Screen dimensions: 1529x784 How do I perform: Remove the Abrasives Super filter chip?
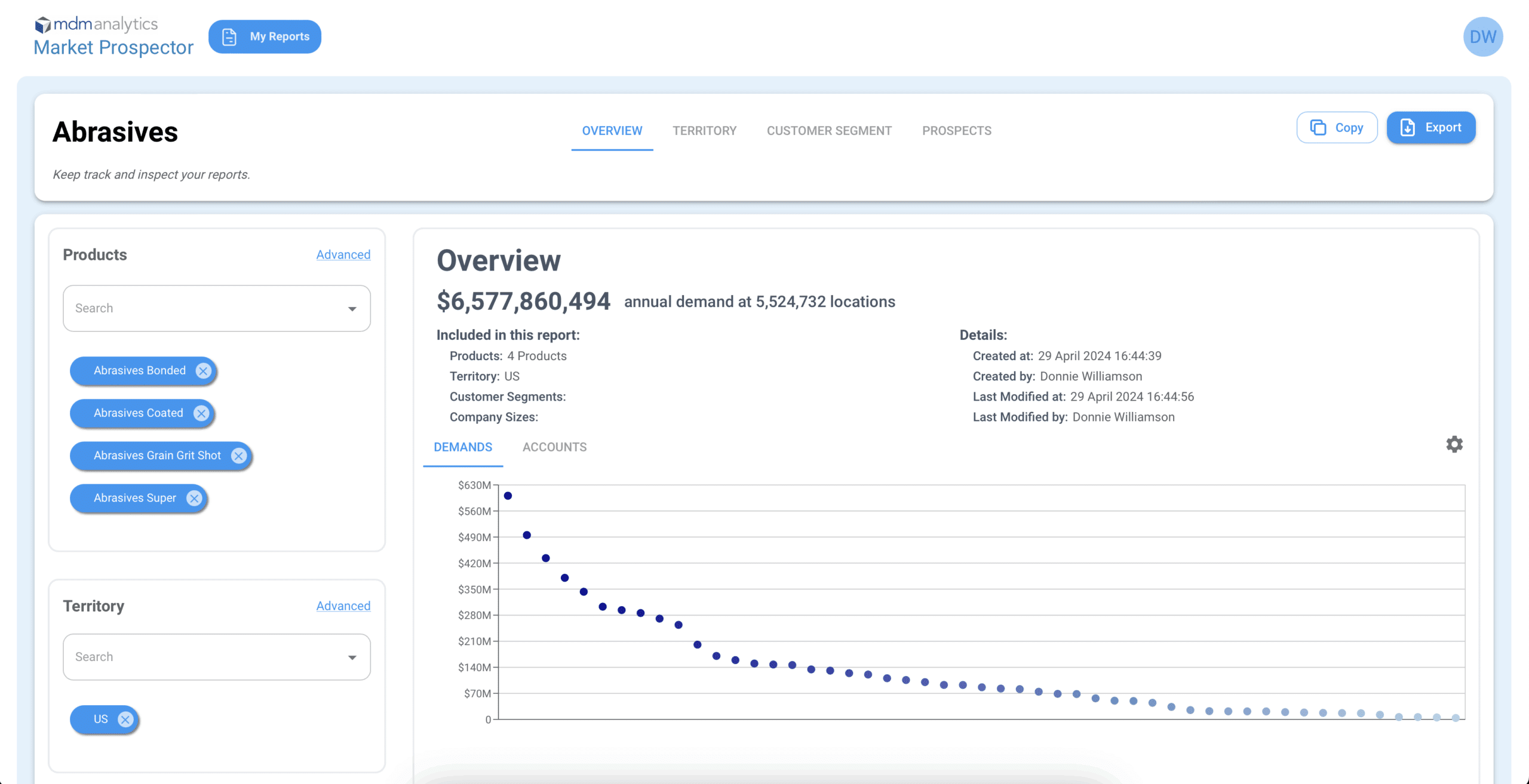coord(194,498)
